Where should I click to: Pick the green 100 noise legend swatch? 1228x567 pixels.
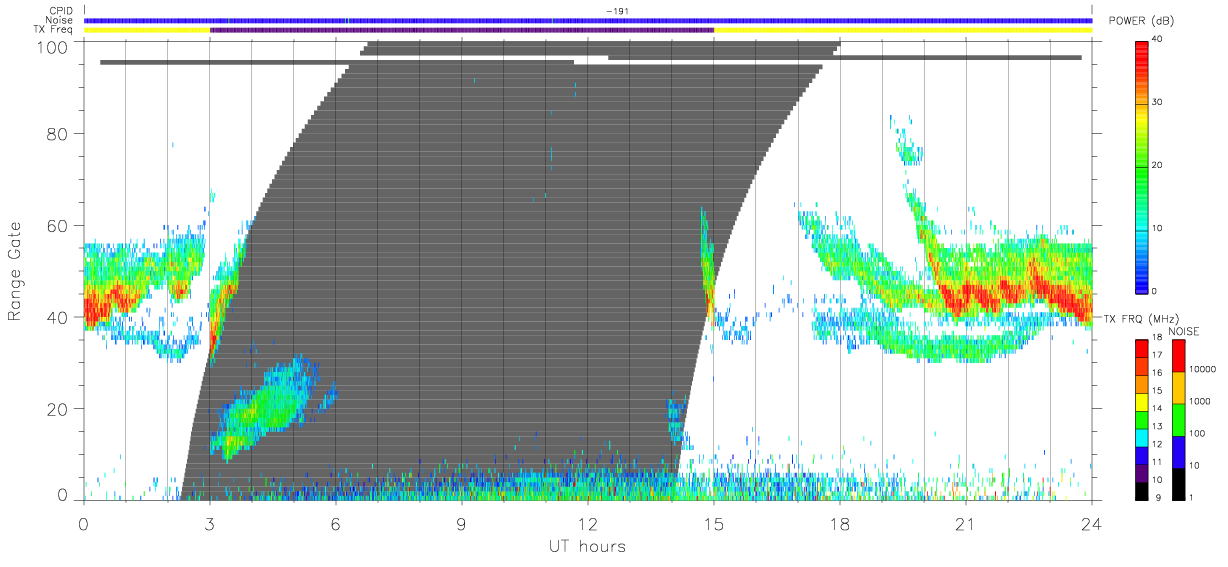click(x=1178, y=420)
